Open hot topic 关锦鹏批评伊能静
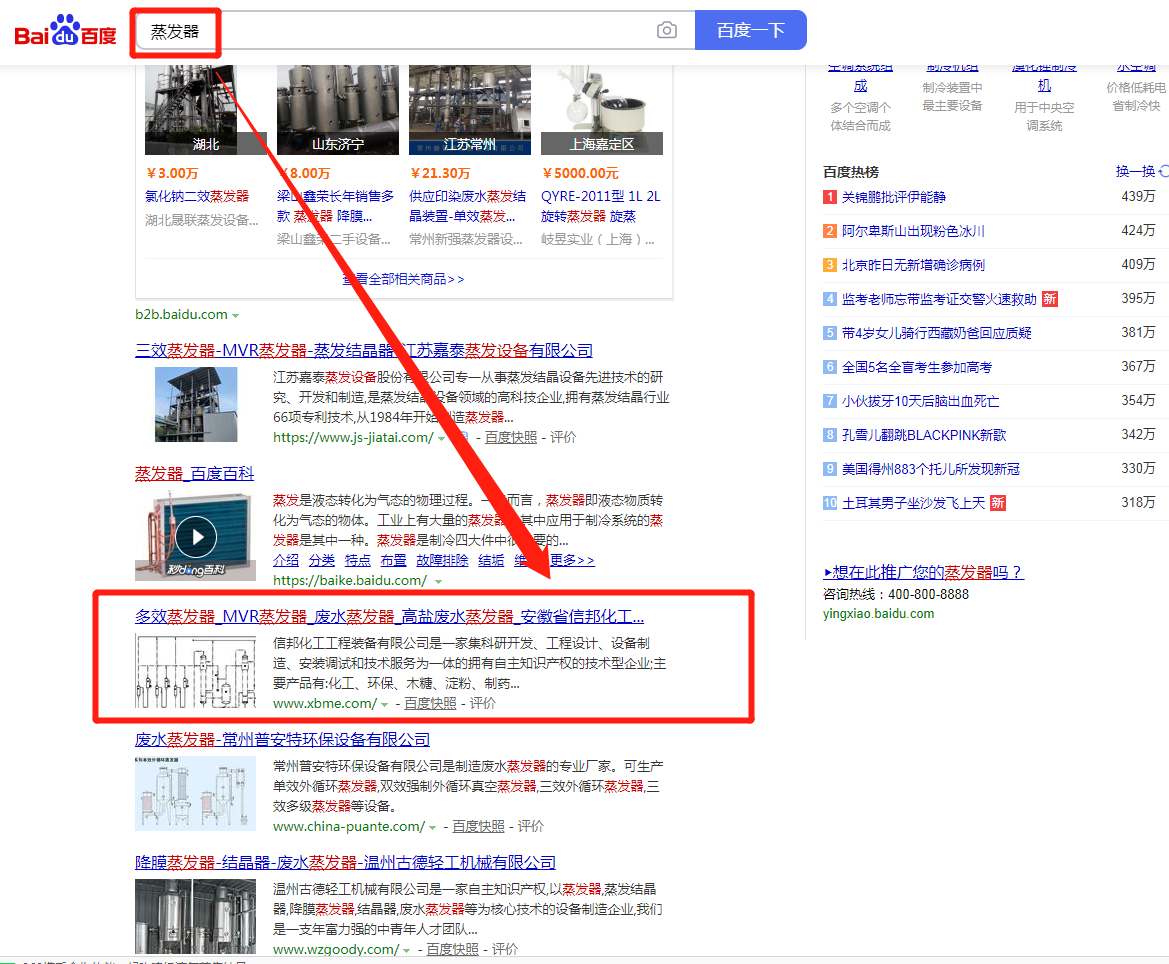Screen dimensions: 1169x964 [x=893, y=197]
